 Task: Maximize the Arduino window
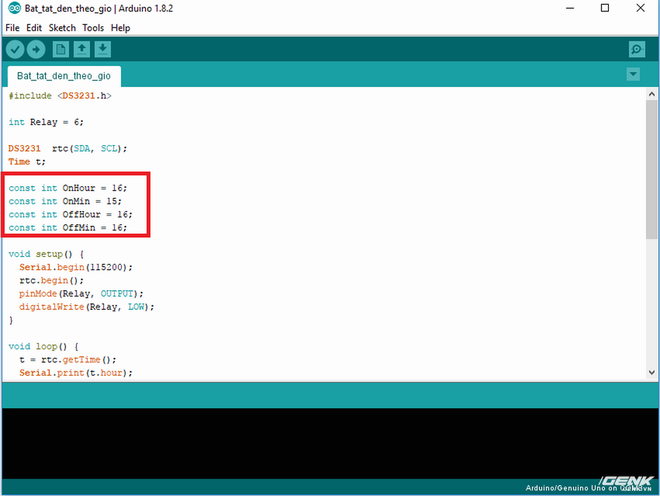(x=605, y=8)
